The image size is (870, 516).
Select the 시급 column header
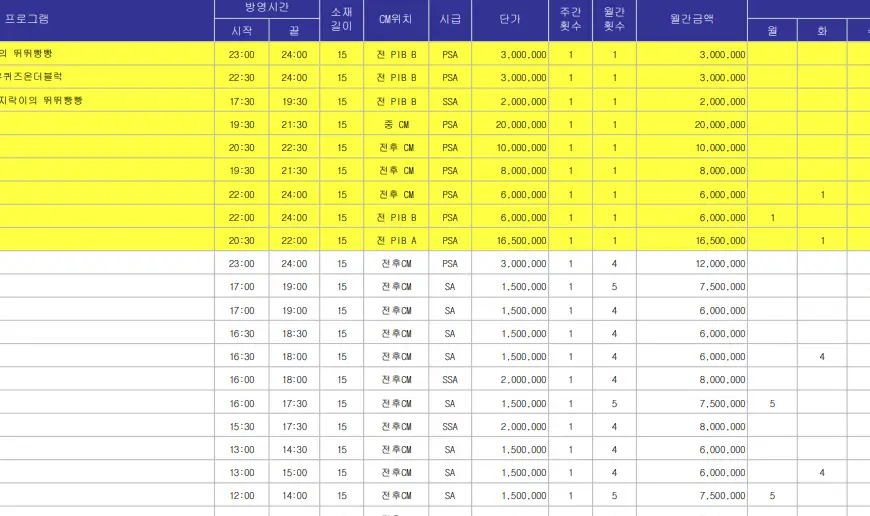pyautogui.click(x=450, y=19)
